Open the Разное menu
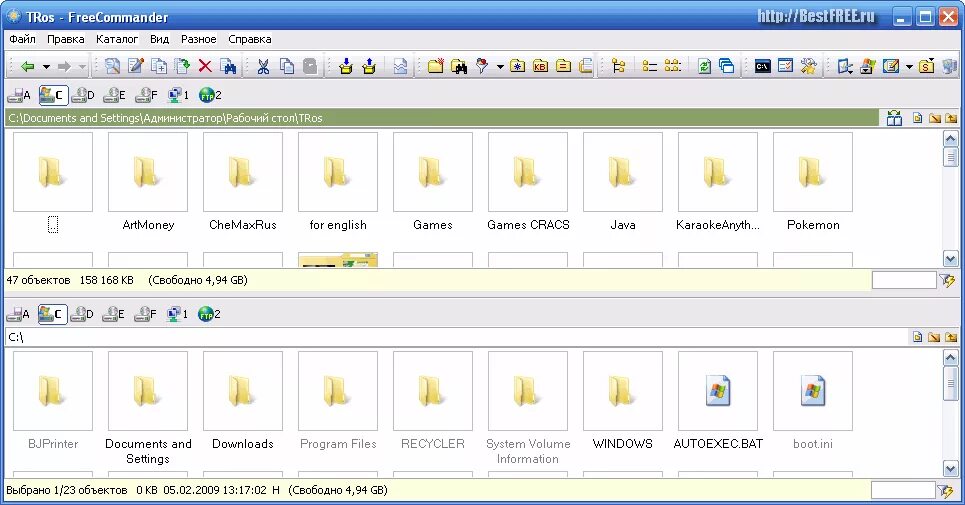Viewport: 965px width, 505px height. click(x=198, y=39)
